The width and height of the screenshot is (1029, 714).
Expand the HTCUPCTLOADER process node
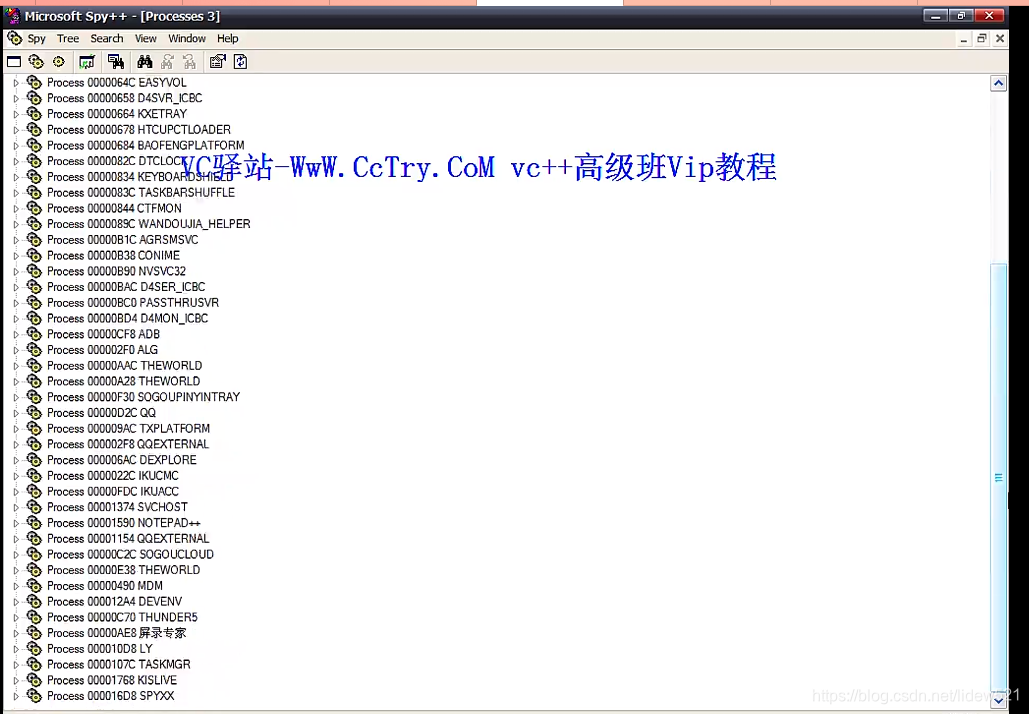pos(16,130)
